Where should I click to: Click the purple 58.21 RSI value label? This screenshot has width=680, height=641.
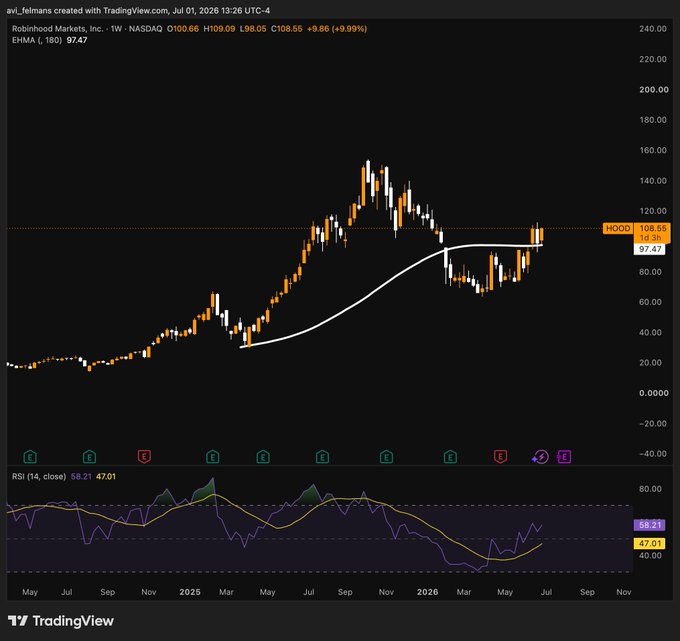[x=650, y=525]
